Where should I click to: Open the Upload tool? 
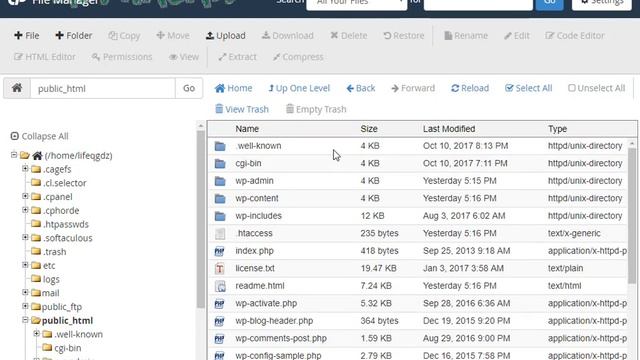(x=226, y=36)
